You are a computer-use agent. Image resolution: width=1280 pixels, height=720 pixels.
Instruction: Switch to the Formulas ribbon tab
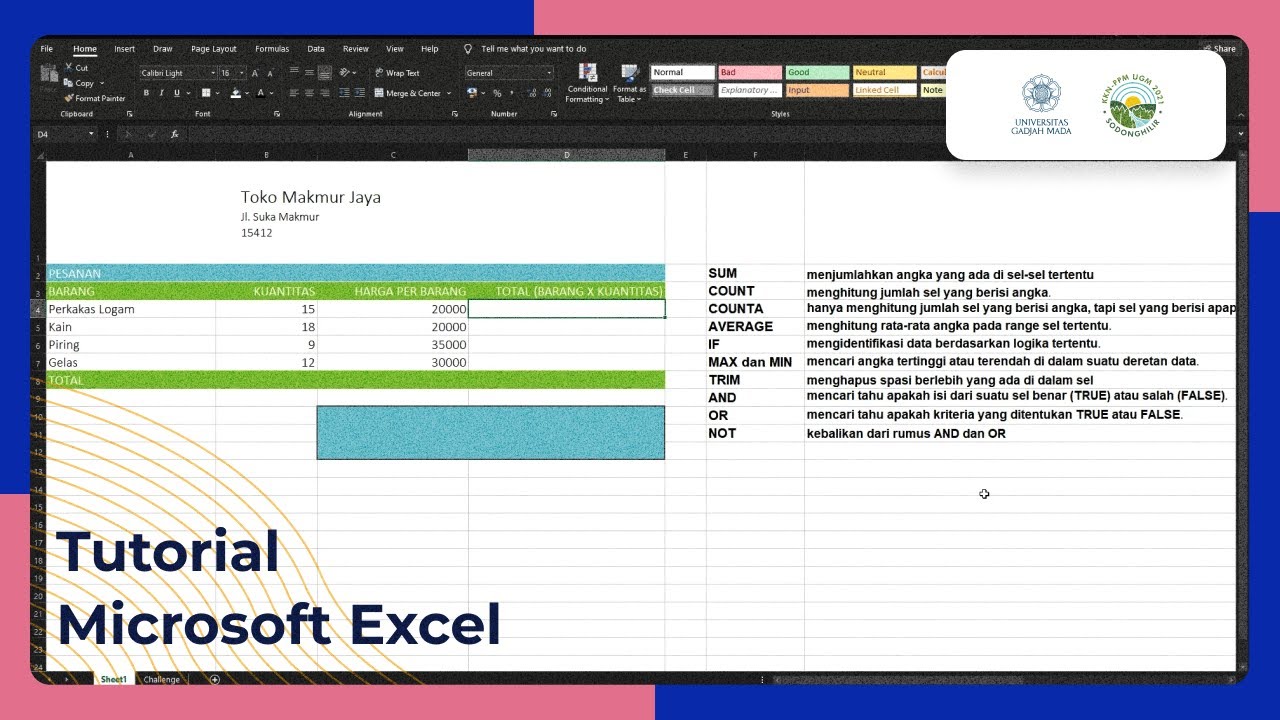click(x=272, y=49)
